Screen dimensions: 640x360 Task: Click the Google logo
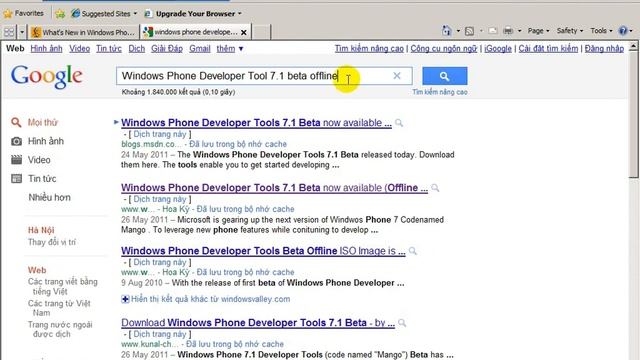[x=47, y=76]
